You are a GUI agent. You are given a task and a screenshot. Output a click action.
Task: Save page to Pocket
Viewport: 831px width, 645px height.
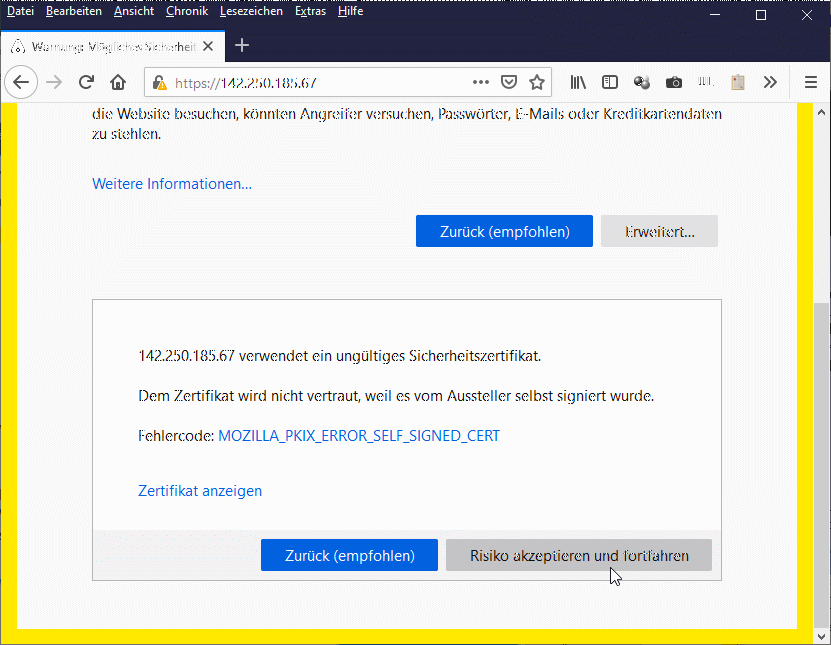tap(508, 82)
